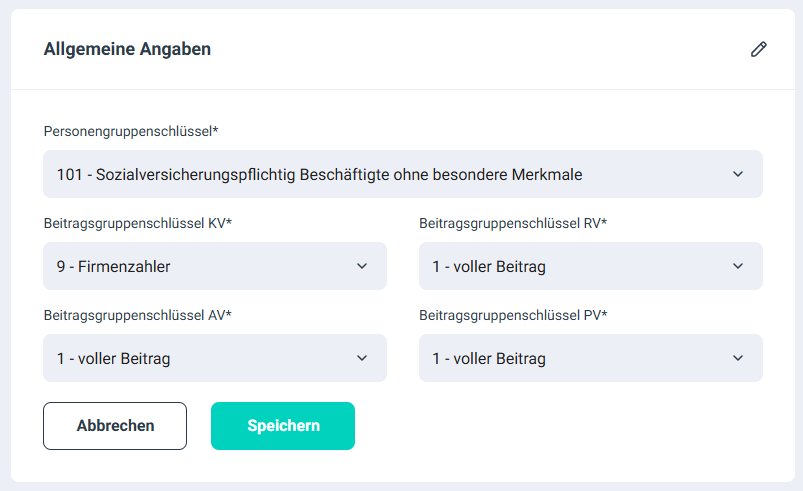Open the Personengruppenschlüssel dropdown
This screenshot has height=491, width=803.
pyautogui.click(x=402, y=174)
